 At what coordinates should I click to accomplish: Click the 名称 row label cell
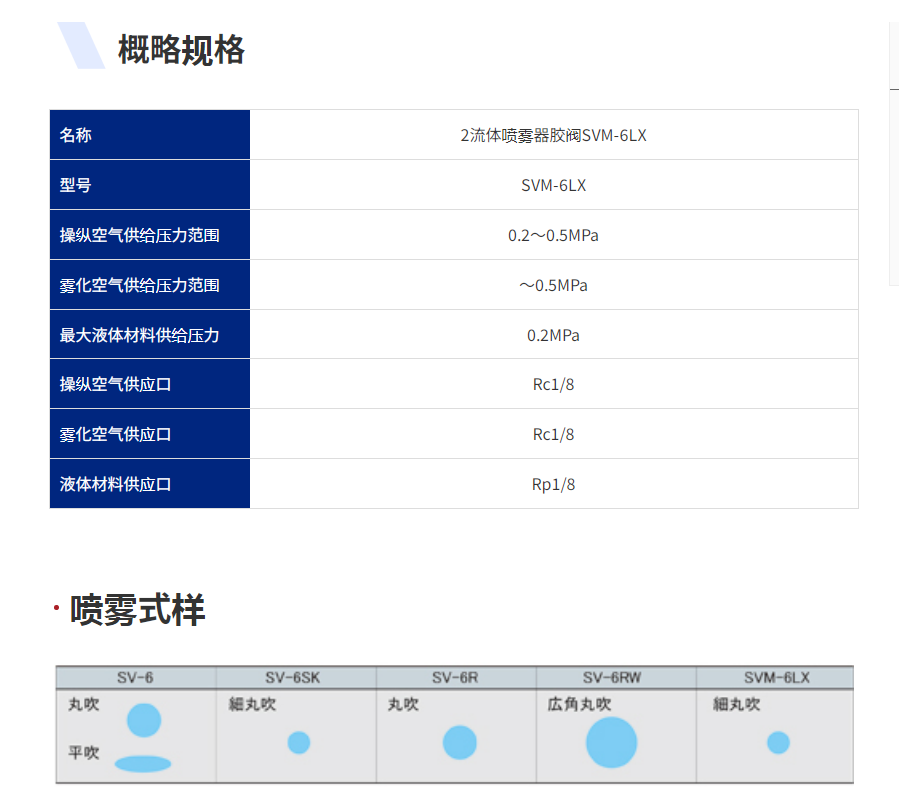[x=150, y=135]
